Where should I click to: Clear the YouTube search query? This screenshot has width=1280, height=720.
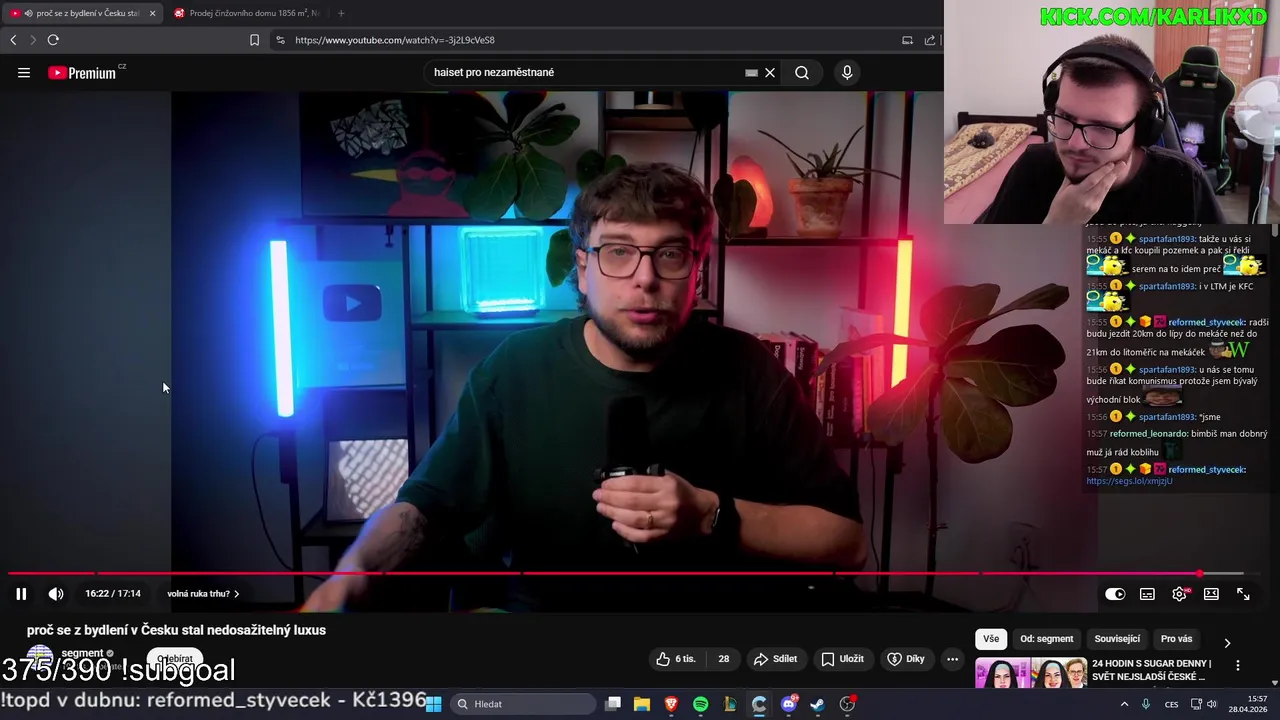pos(770,72)
